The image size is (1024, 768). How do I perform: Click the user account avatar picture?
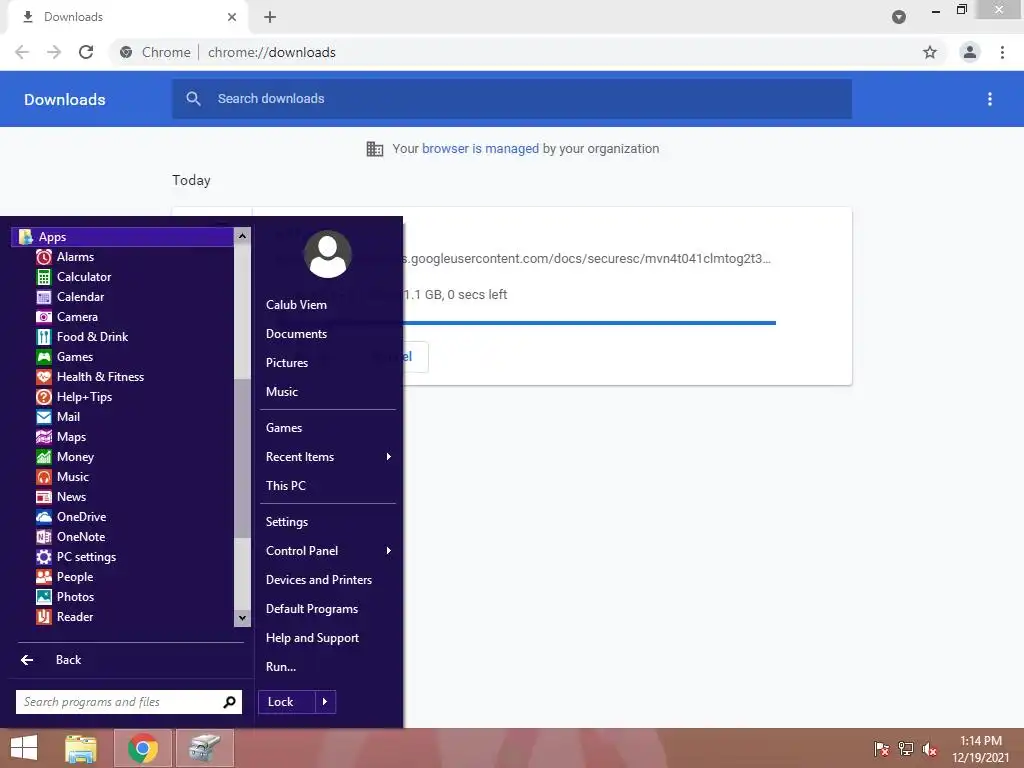click(x=328, y=255)
